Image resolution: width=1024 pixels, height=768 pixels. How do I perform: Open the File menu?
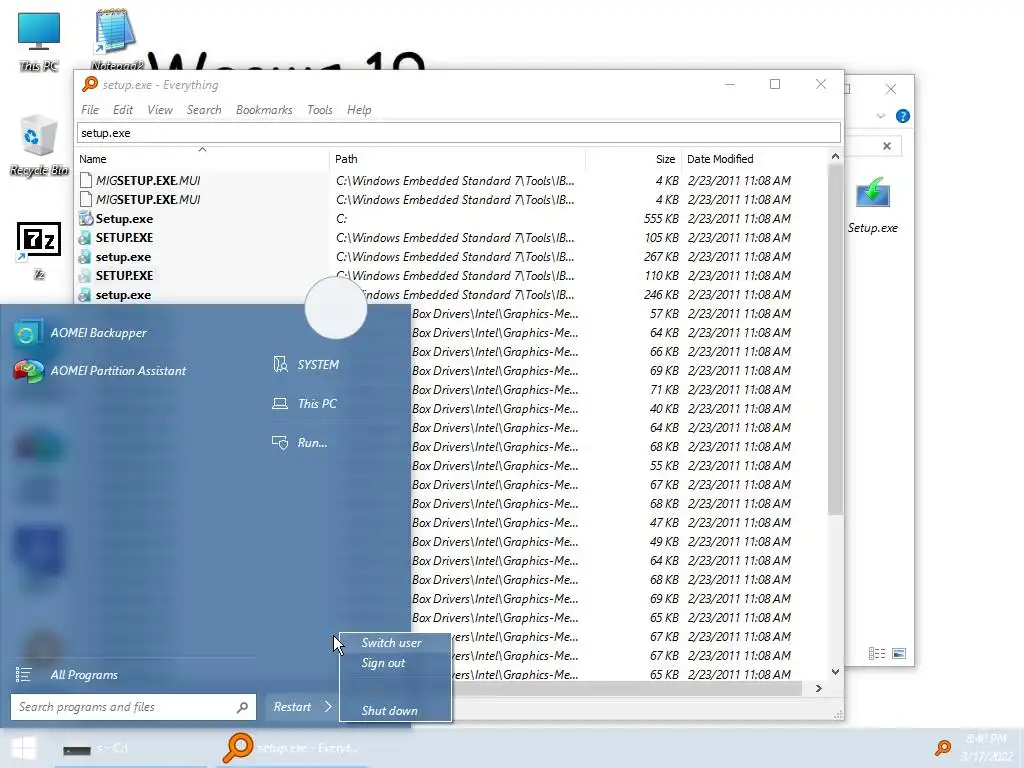tap(90, 110)
